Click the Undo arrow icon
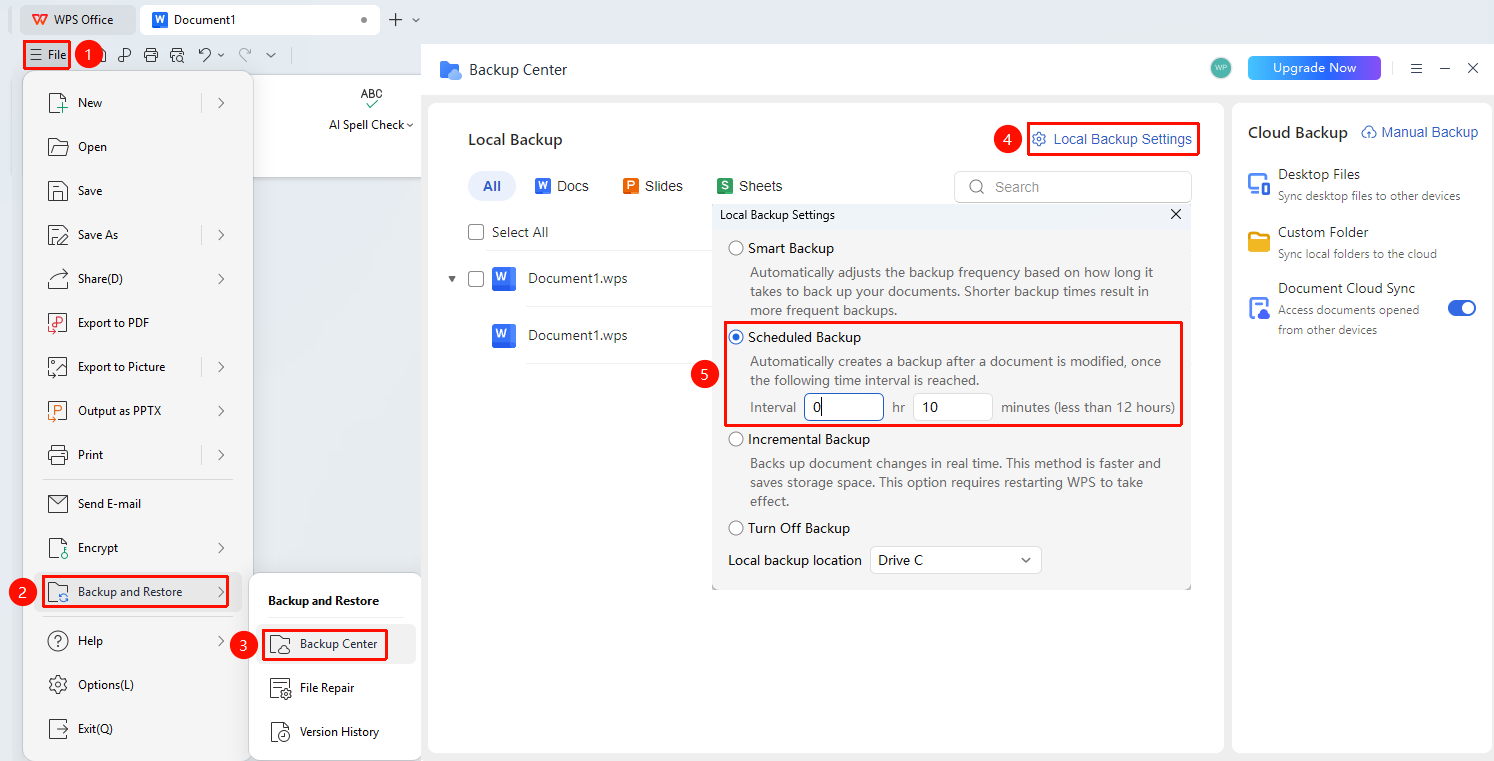Screen dimensions: 1494x761 pos(204,55)
